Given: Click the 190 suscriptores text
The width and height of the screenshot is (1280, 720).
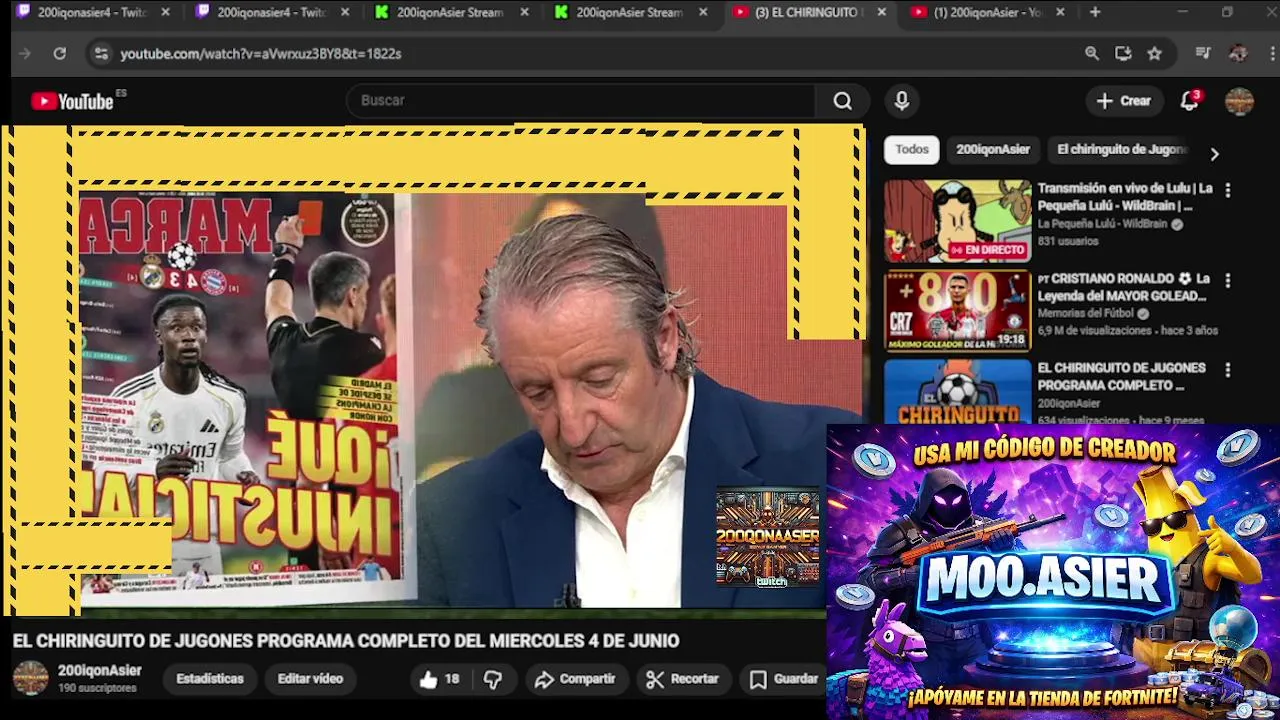Looking at the screenshot, I should click(x=97, y=689).
